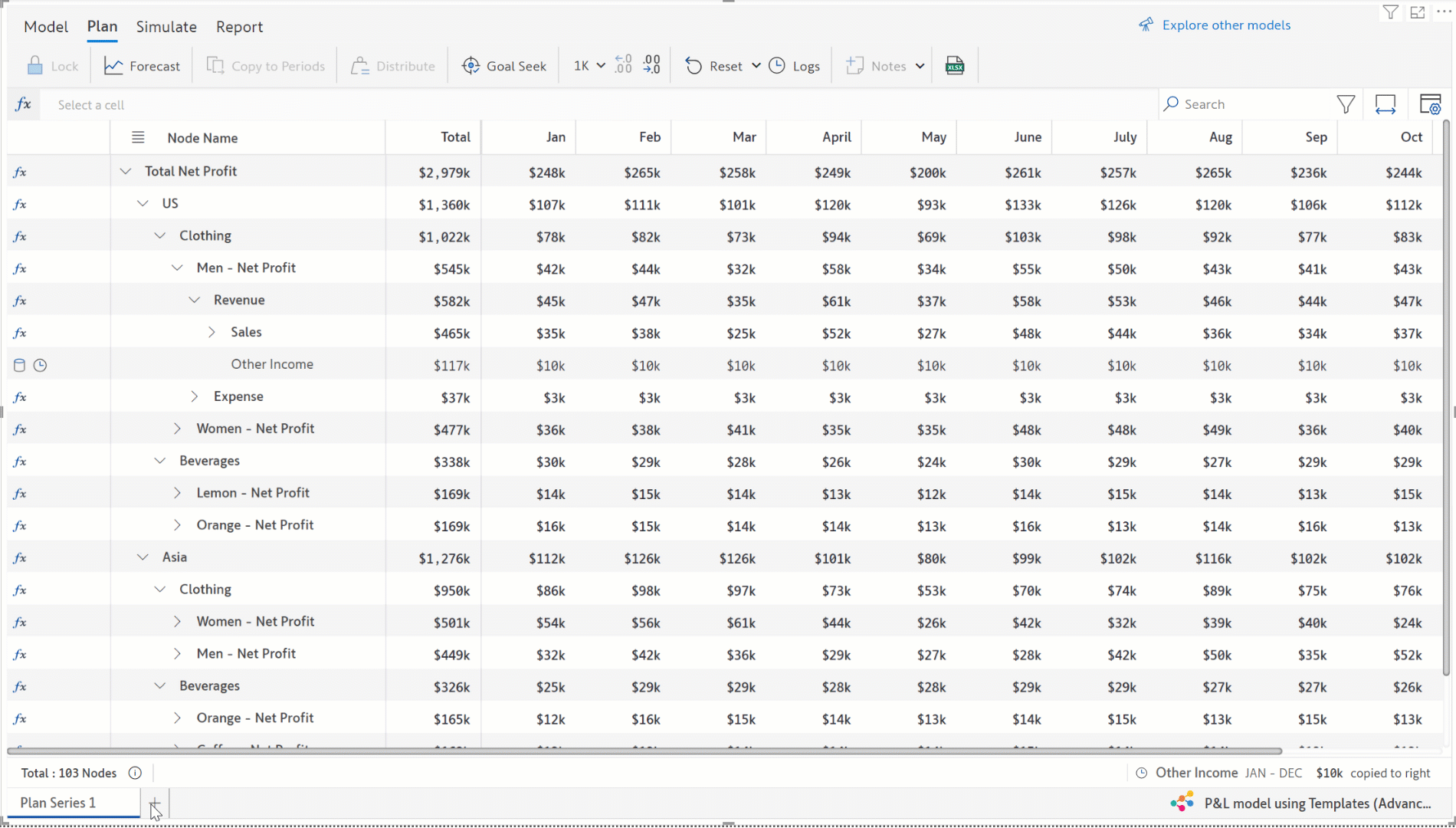
Task: Open the Logs history
Action: (x=795, y=66)
